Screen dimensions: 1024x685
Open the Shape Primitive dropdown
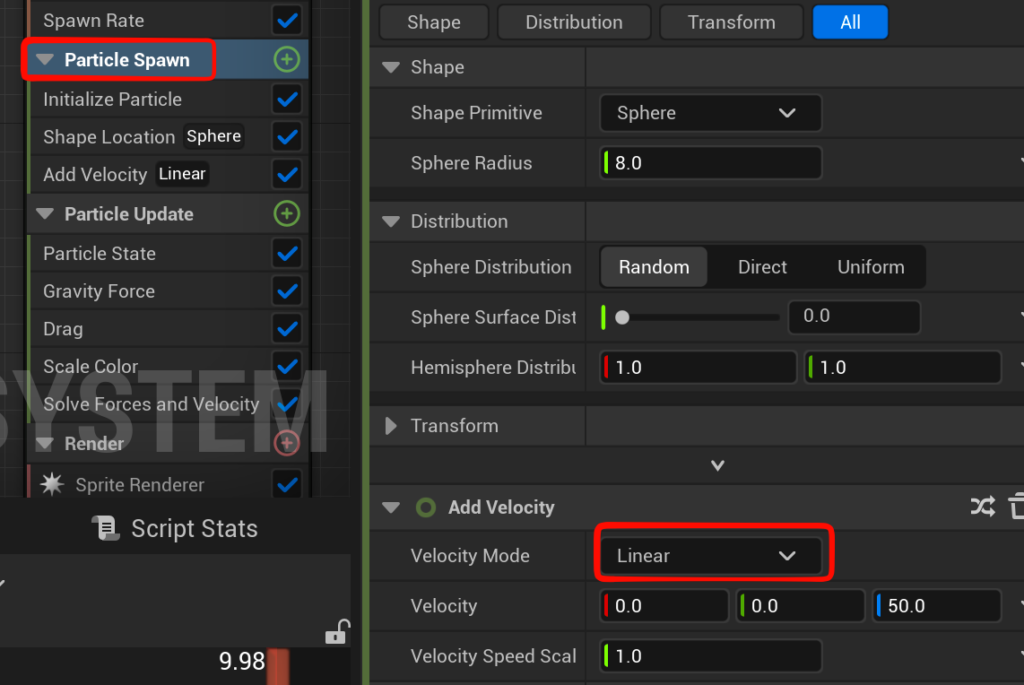click(x=710, y=113)
